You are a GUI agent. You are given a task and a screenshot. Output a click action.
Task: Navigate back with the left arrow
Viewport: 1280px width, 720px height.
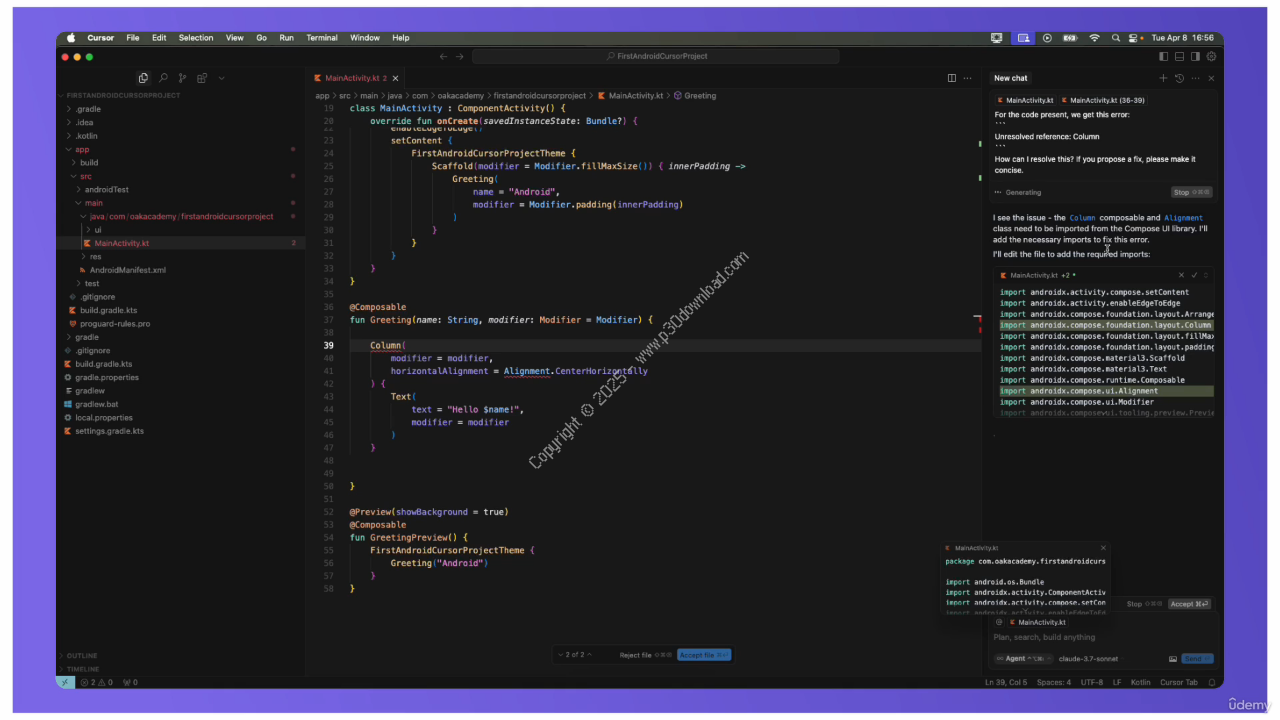point(444,56)
